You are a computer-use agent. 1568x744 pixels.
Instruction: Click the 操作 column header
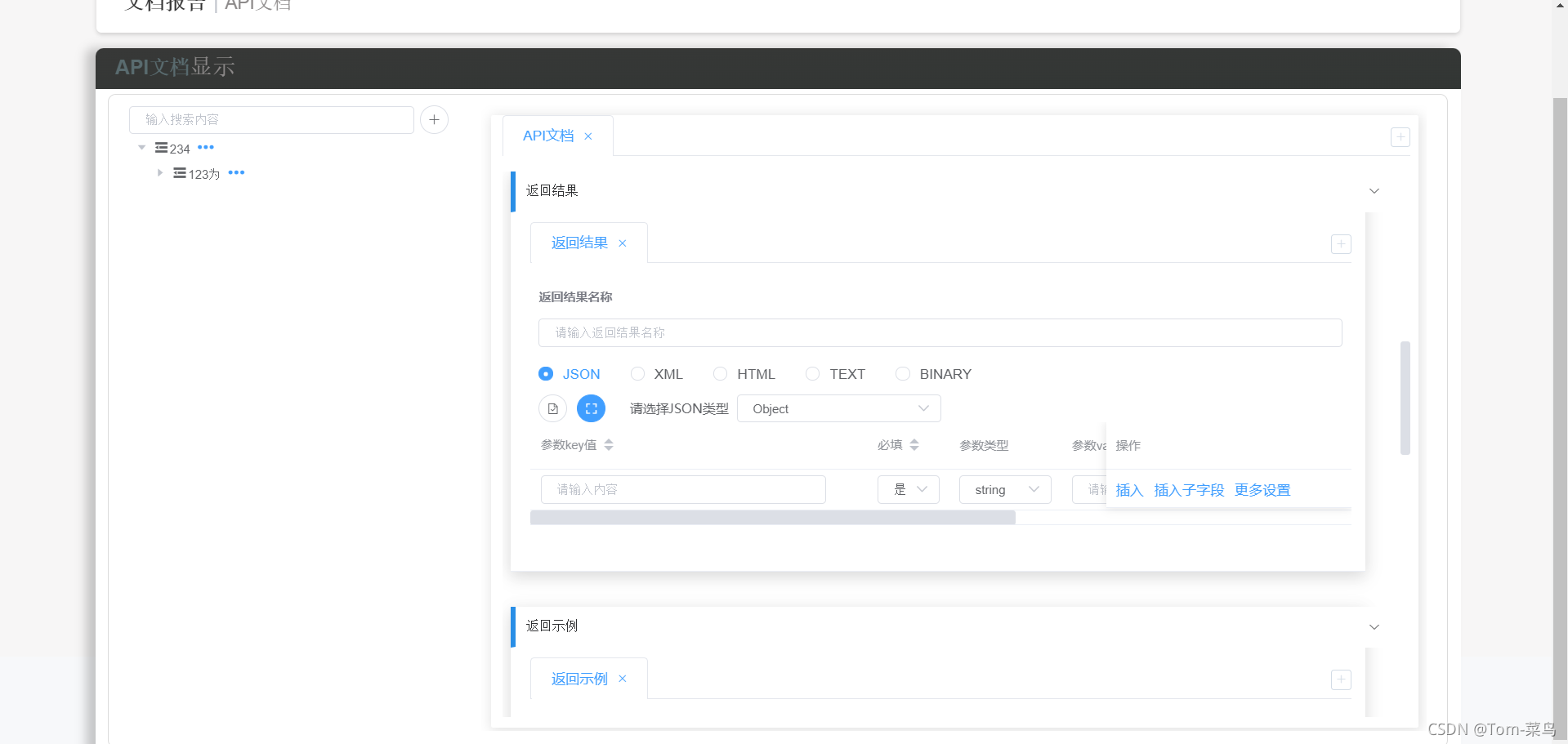coord(1128,445)
